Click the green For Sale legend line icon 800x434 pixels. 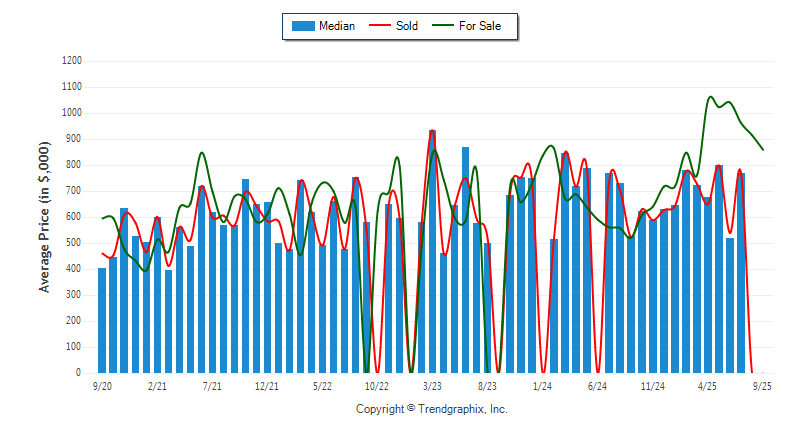(444, 26)
